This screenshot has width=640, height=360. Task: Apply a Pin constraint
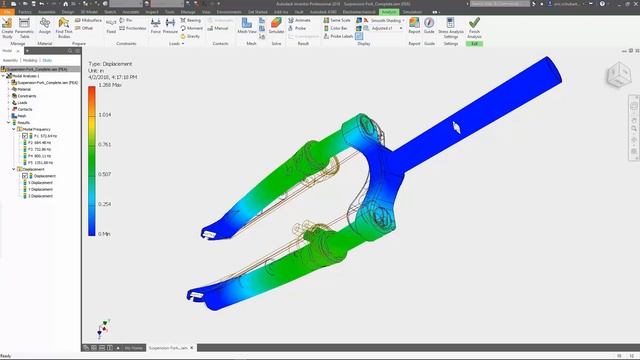tap(126, 20)
